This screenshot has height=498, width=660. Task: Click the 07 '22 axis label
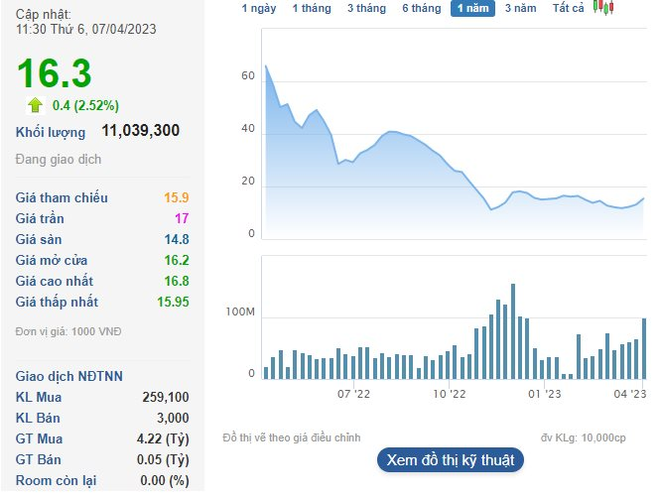(x=354, y=394)
